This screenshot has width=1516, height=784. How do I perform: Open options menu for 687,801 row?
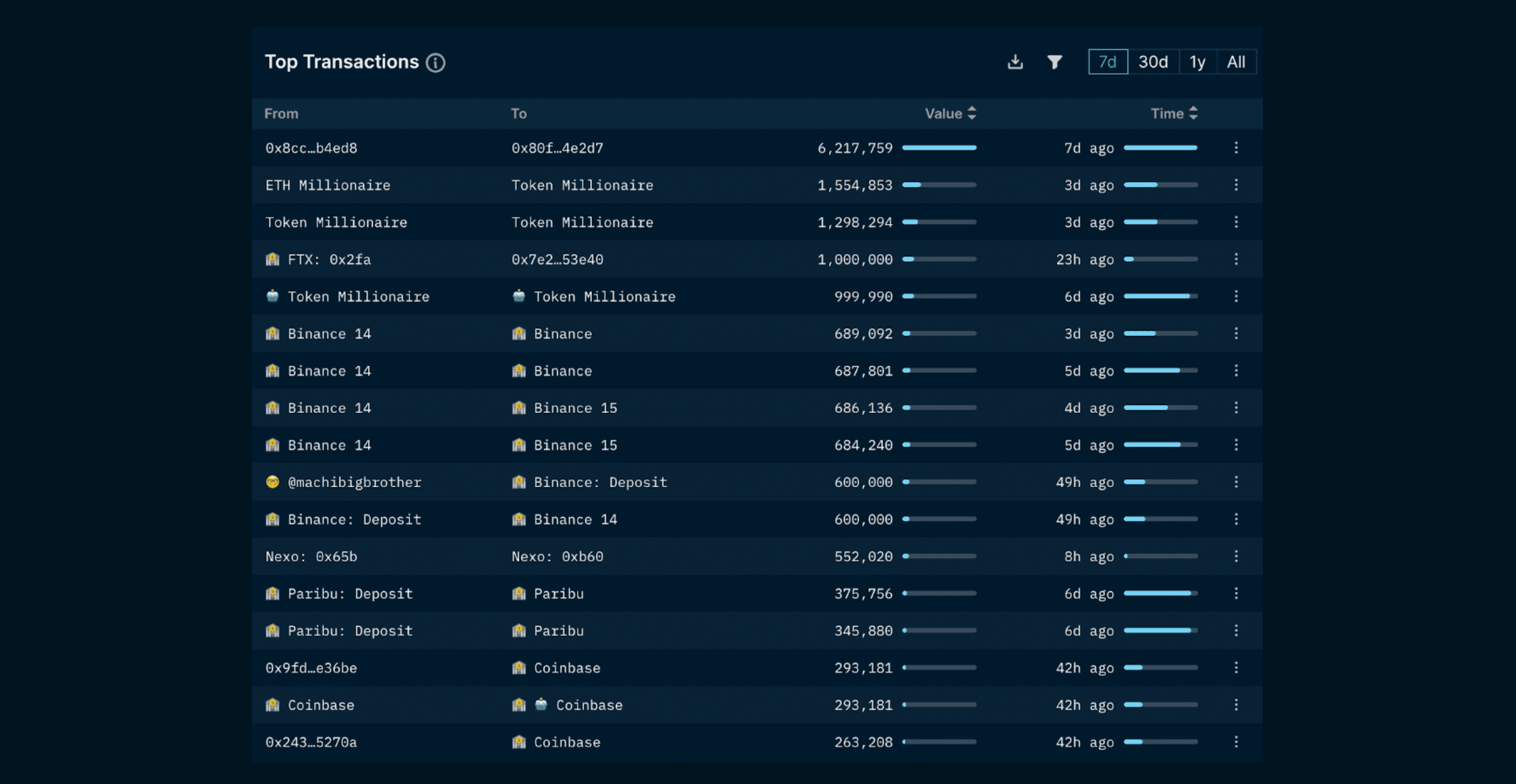pyautogui.click(x=1236, y=371)
